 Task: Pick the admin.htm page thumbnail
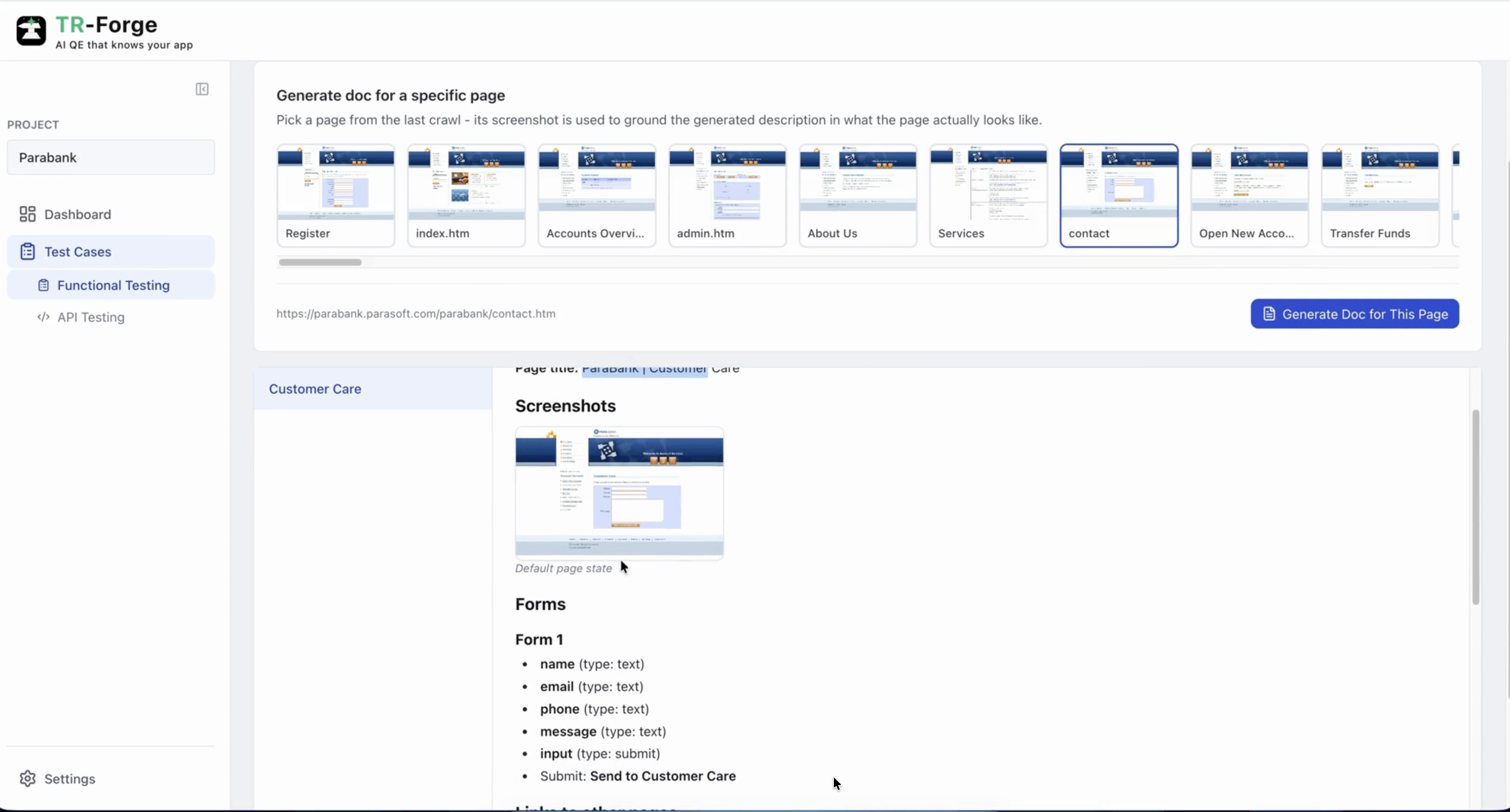coord(727,196)
